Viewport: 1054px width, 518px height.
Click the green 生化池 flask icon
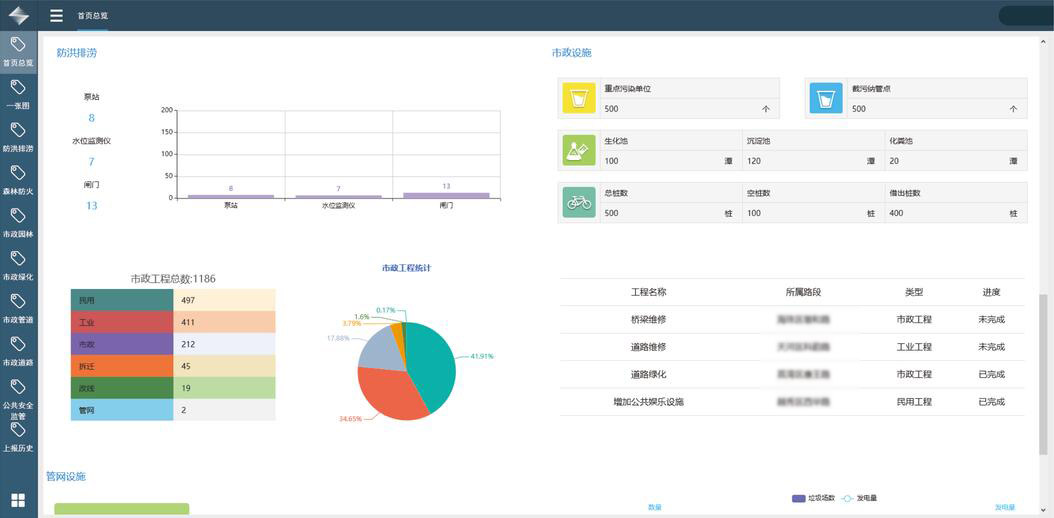[x=578, y=150]
